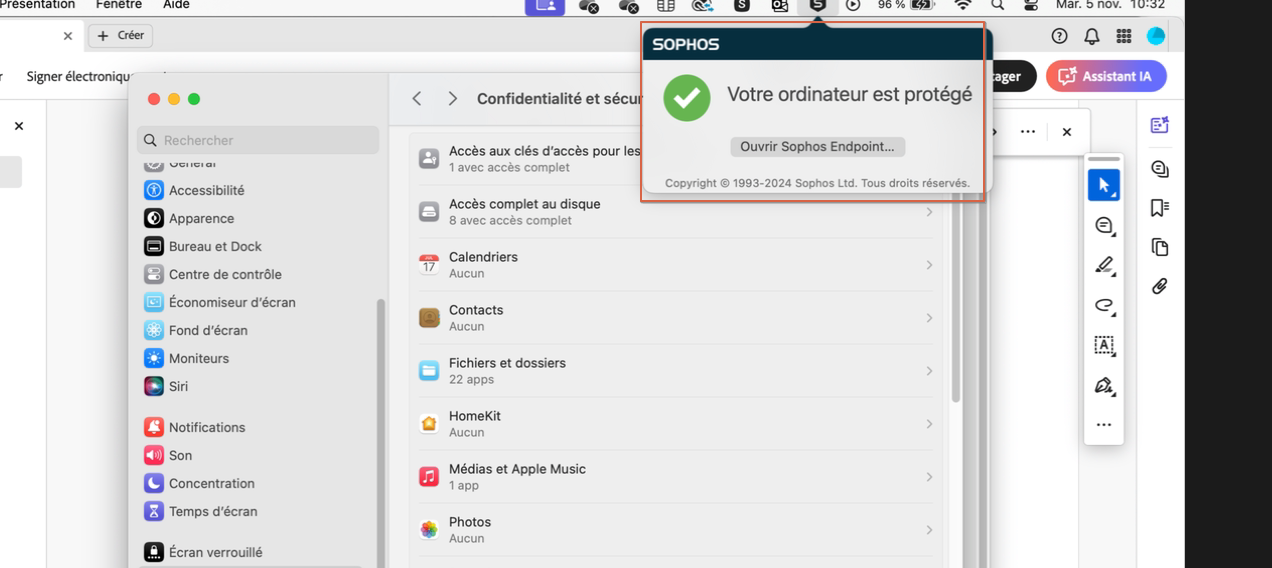
Task: Close the Acrobat document tab
Action: click(x=68, y=36)
